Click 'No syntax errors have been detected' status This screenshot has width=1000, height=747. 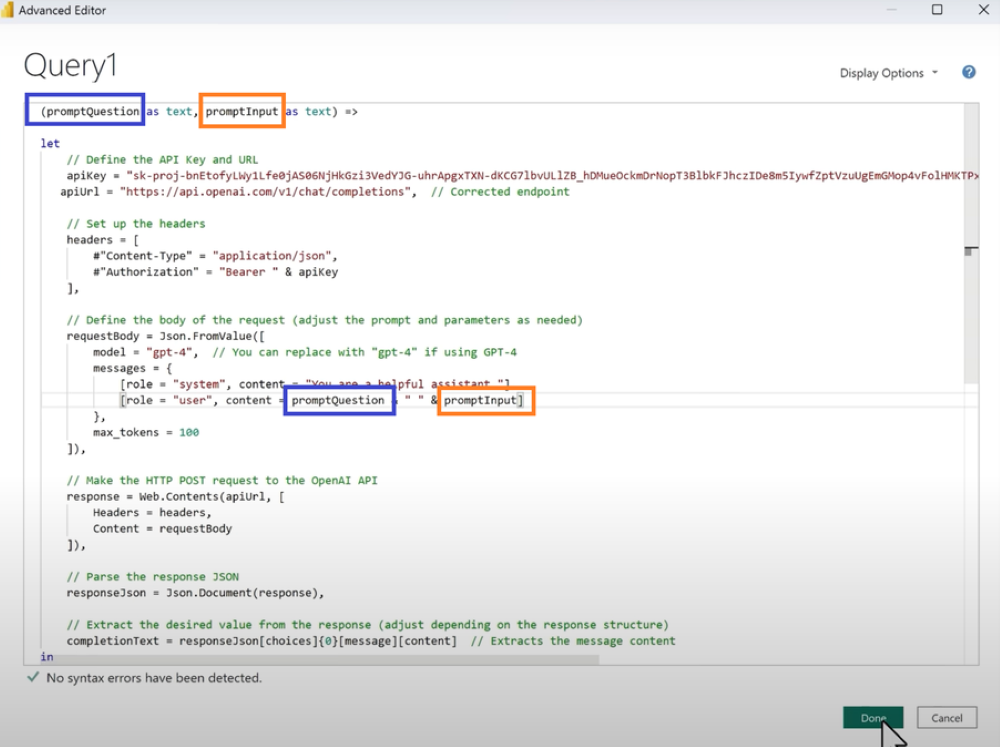pyautogui.click(x=154, y=678)
